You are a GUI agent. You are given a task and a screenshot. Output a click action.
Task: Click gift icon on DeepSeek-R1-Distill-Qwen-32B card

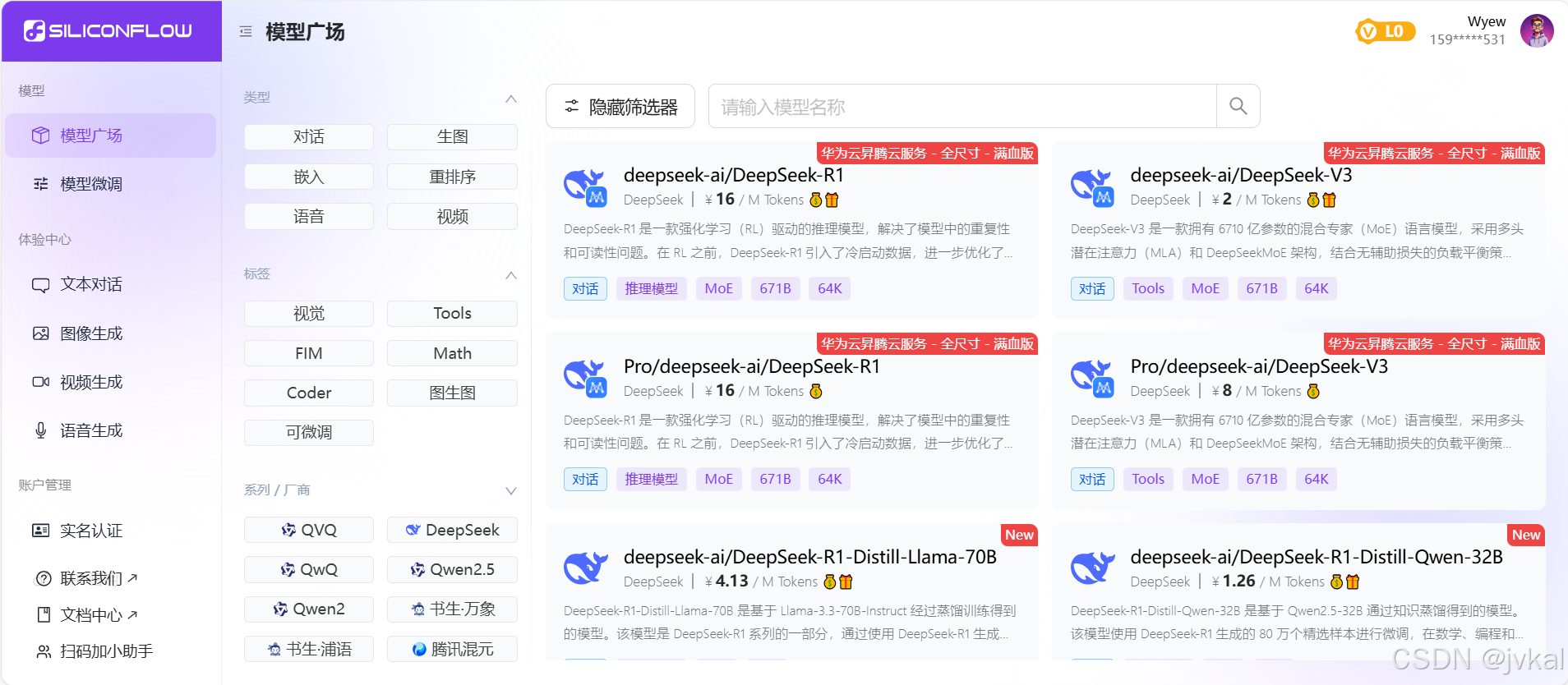[x=1353, y=582]
